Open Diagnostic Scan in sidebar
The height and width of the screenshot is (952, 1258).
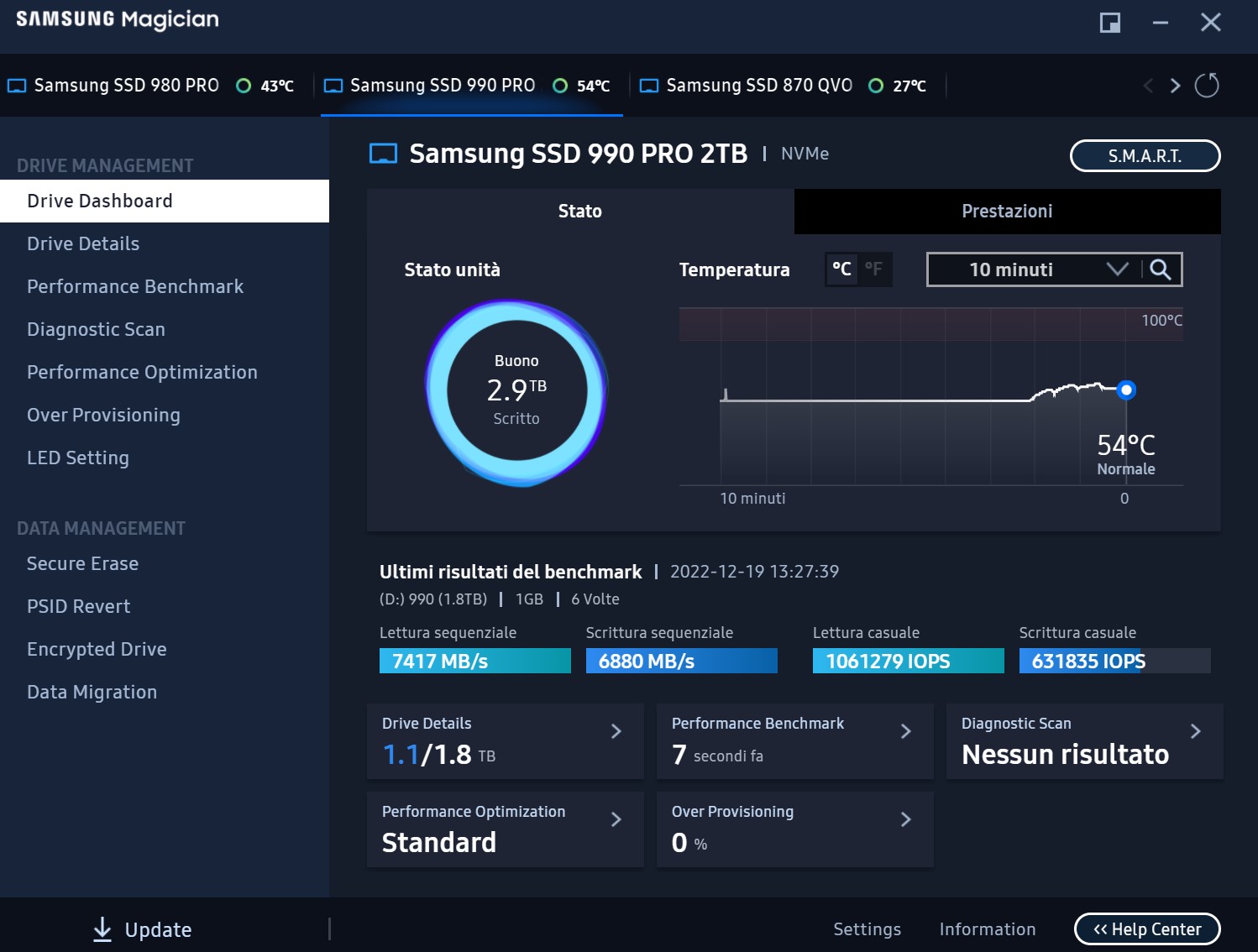pos(165,330)
